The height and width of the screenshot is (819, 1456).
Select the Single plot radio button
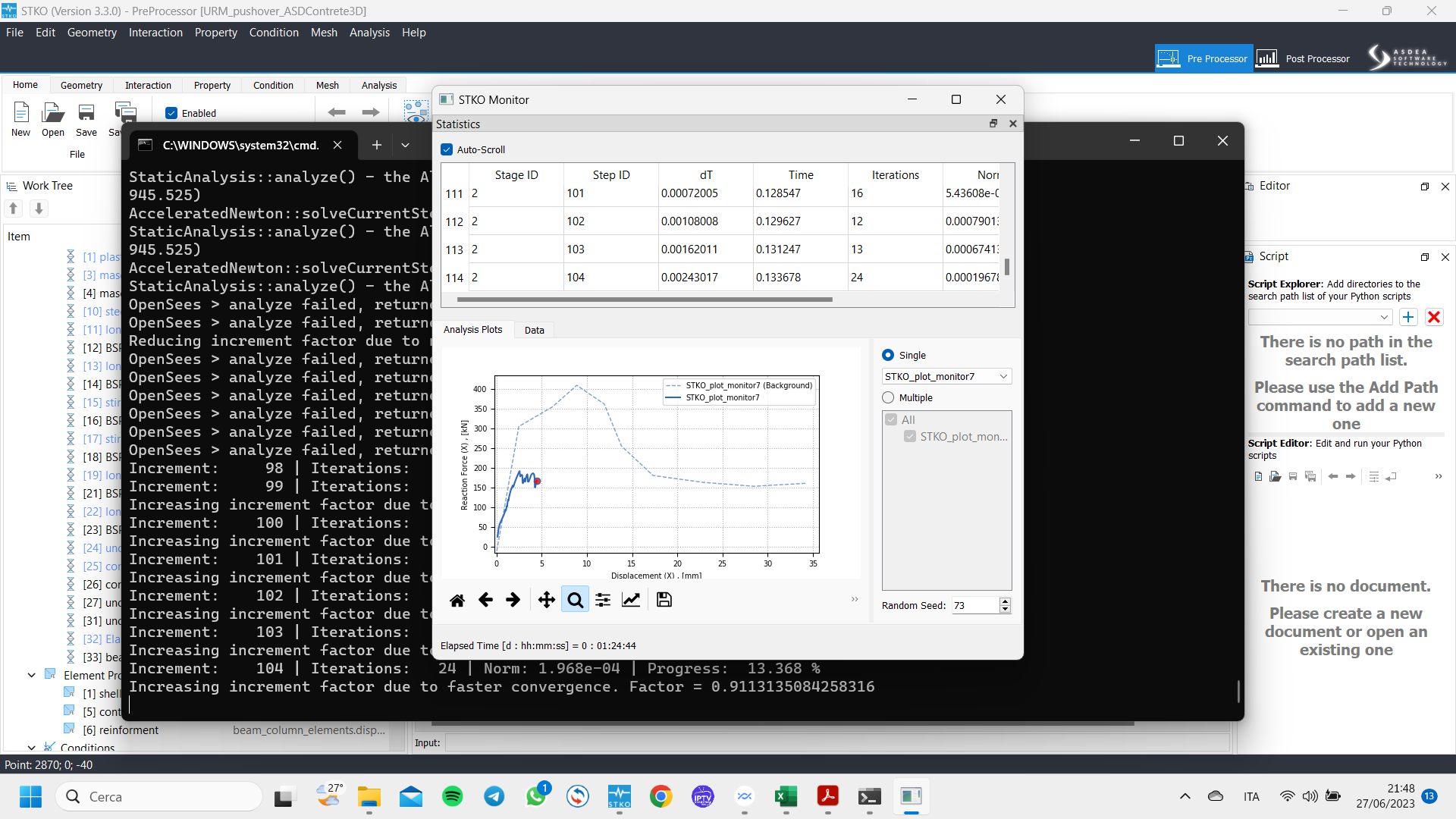click(888, 355)
